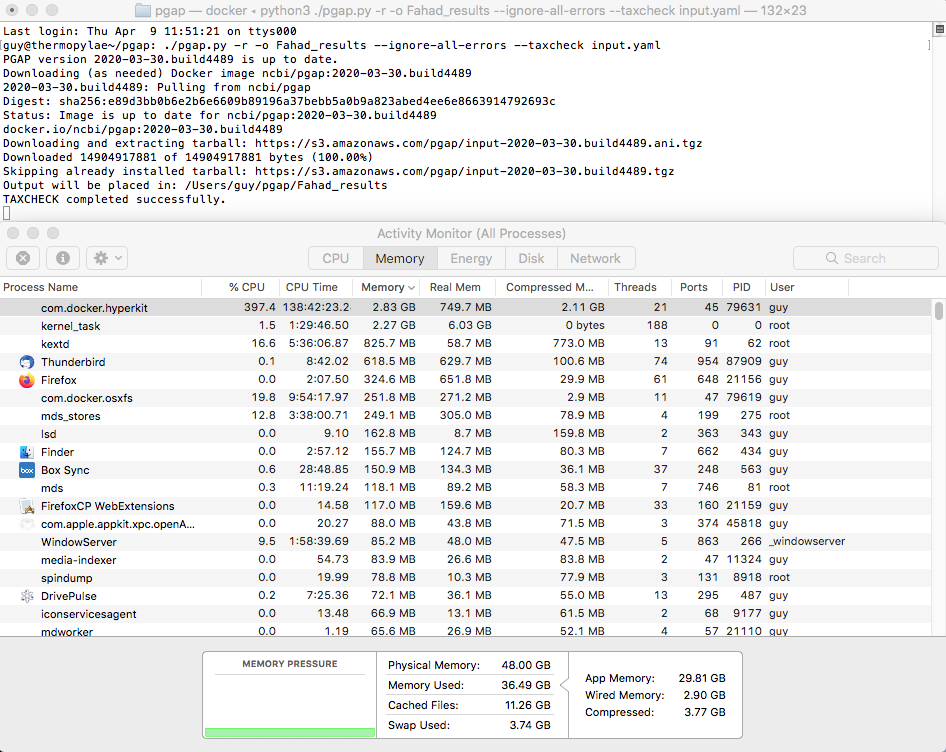Image resolution: width=946 pixels, height=752 pixels.
Task: Select the iconservicesagent process
Action: pyautogui.click(x=465, y=614)
